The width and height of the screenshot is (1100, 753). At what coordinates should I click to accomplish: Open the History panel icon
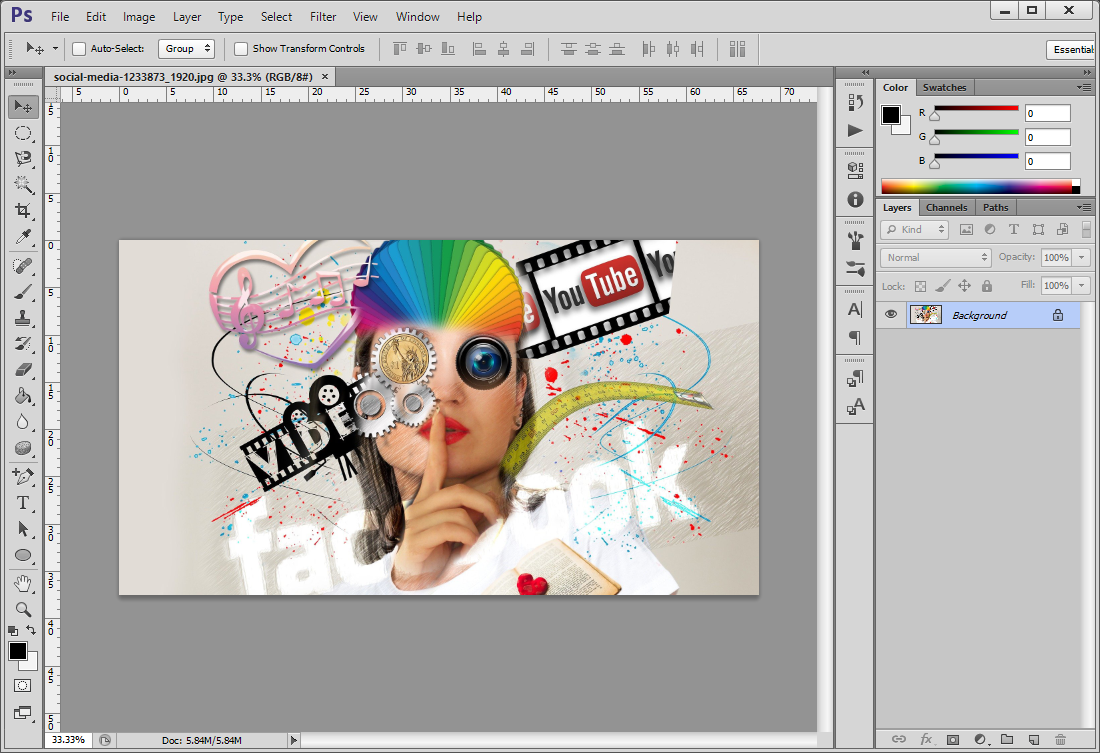855,103
